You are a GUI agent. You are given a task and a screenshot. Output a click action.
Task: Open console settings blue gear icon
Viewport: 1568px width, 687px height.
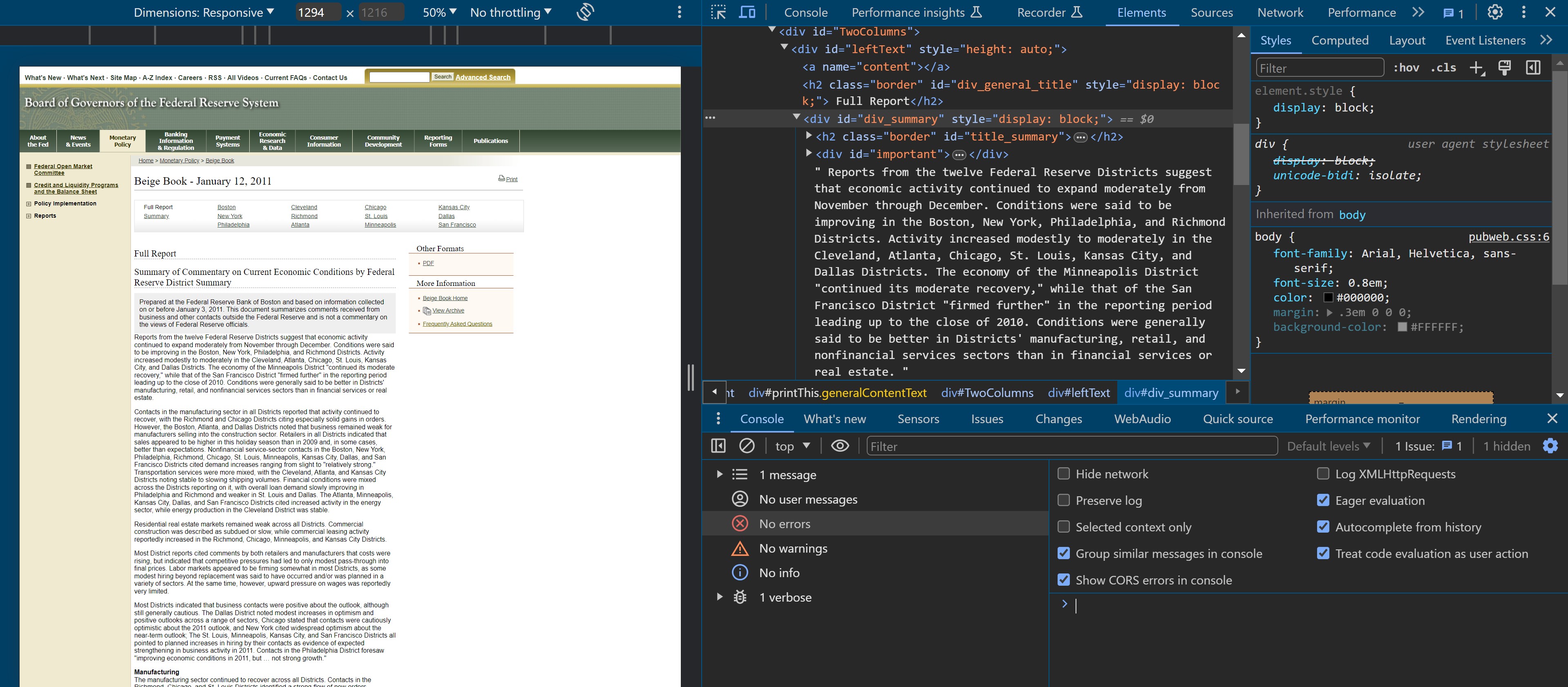click(x=1550, y=446)
